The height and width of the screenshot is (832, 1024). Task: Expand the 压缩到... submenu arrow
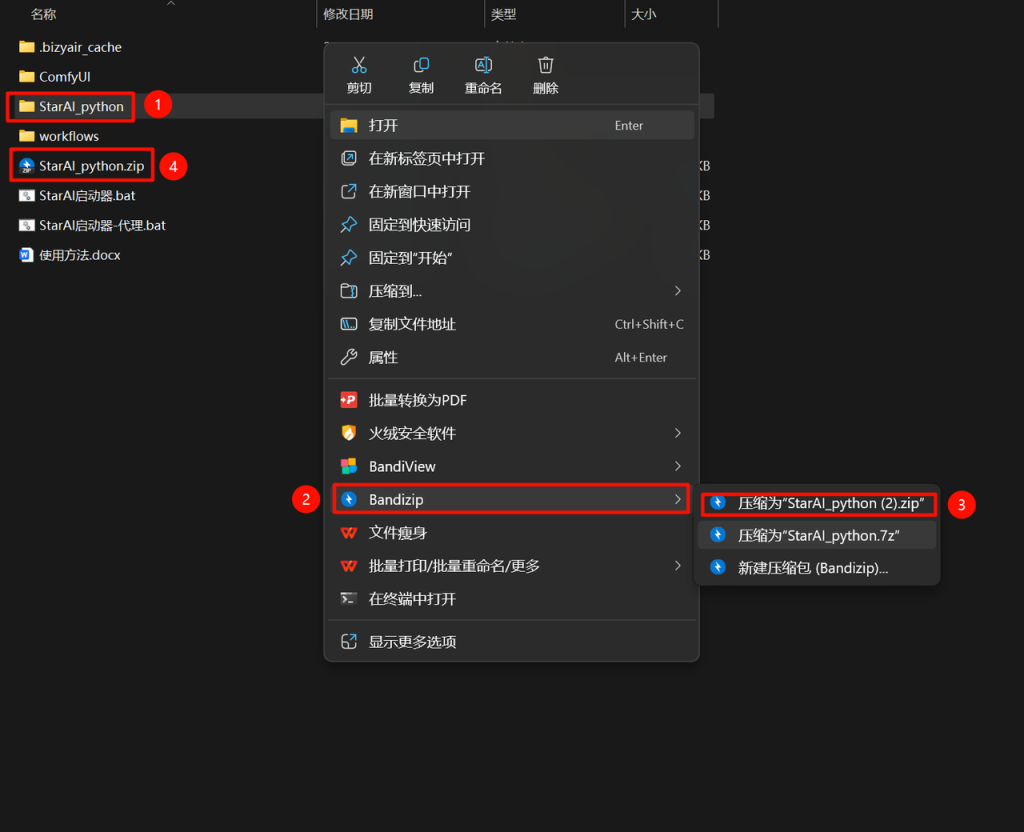pos(677,291)
